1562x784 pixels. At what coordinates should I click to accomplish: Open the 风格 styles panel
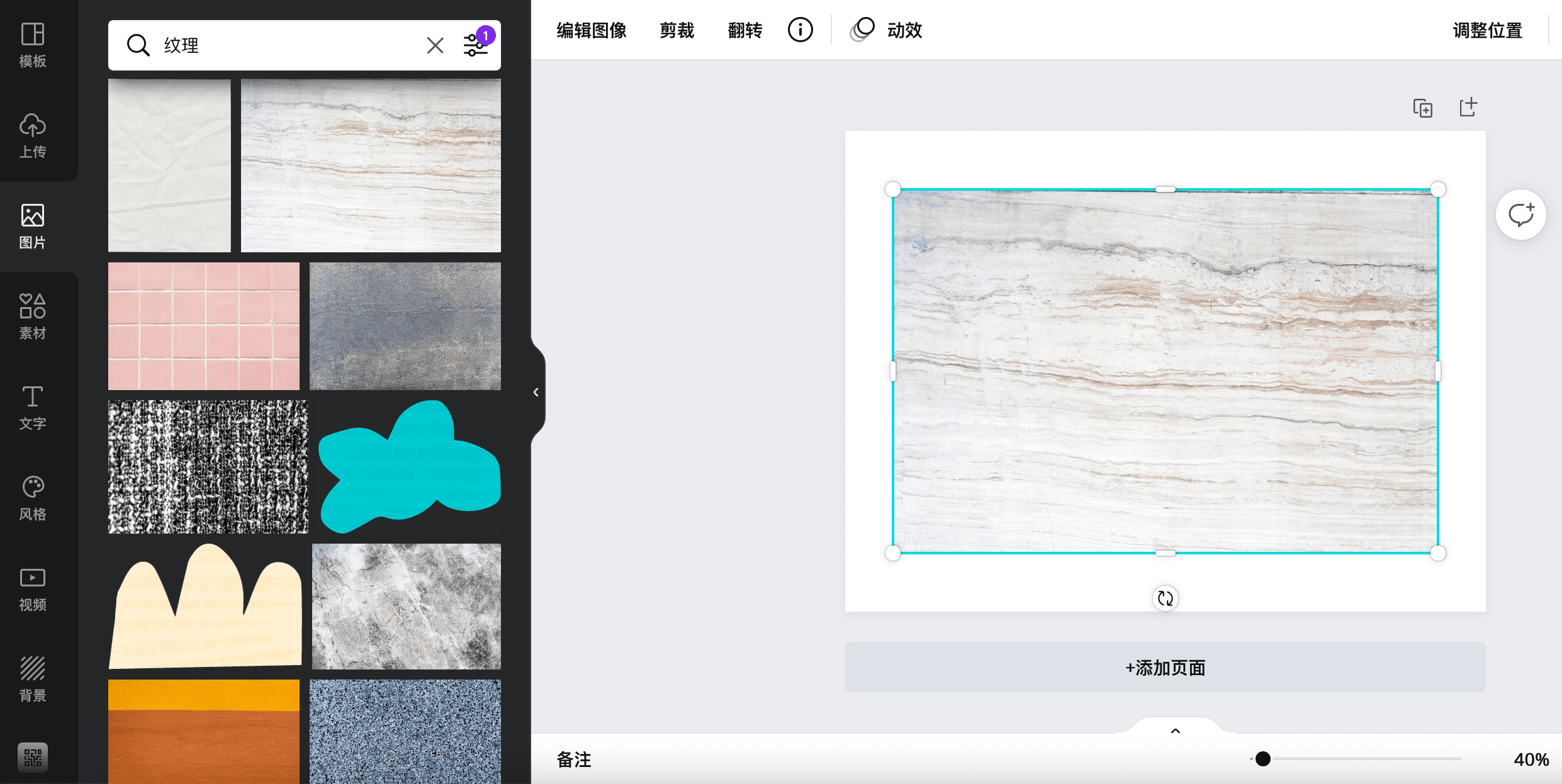[33, 498]
